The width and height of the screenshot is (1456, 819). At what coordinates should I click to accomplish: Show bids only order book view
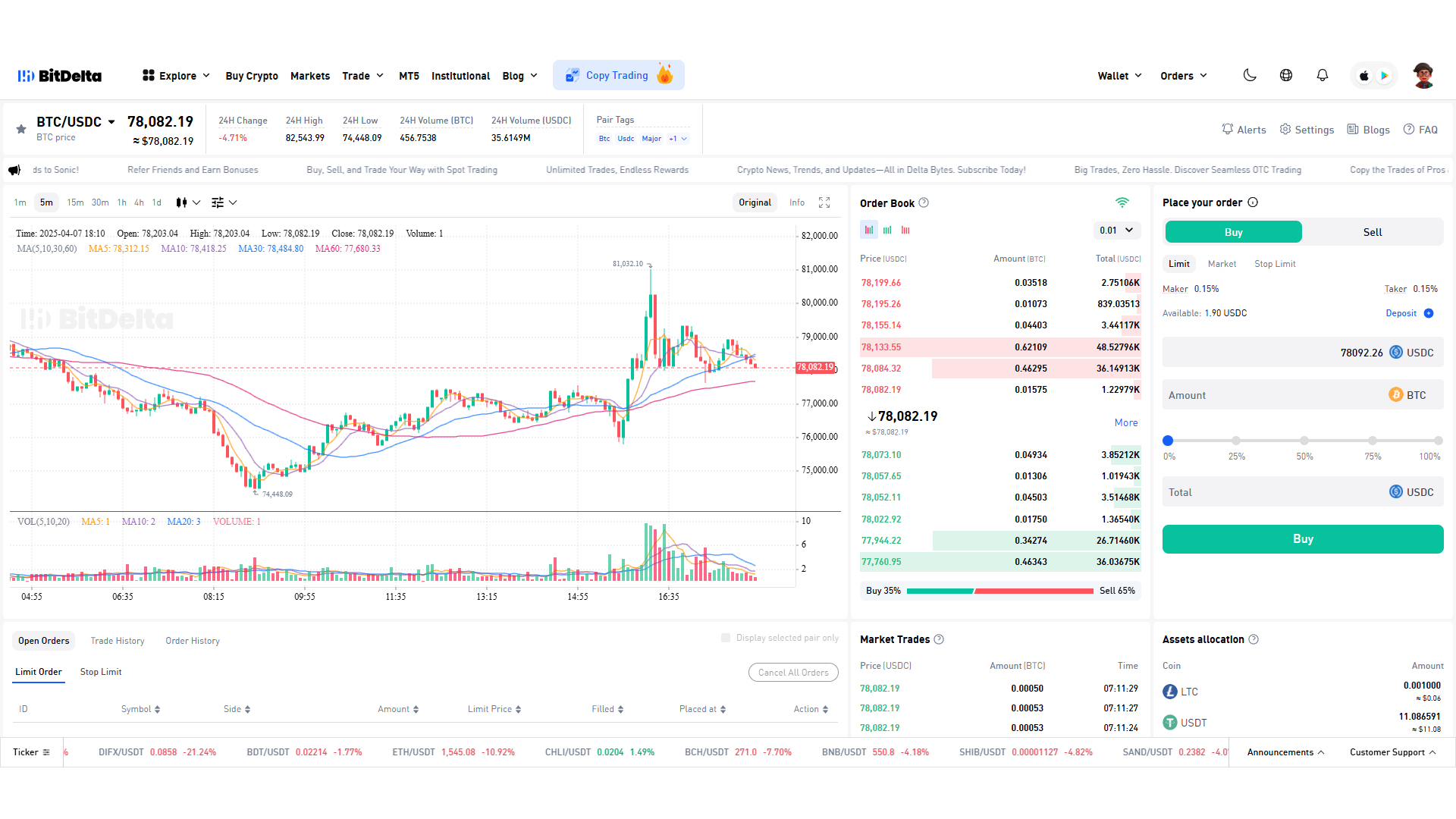coord(887,230)
